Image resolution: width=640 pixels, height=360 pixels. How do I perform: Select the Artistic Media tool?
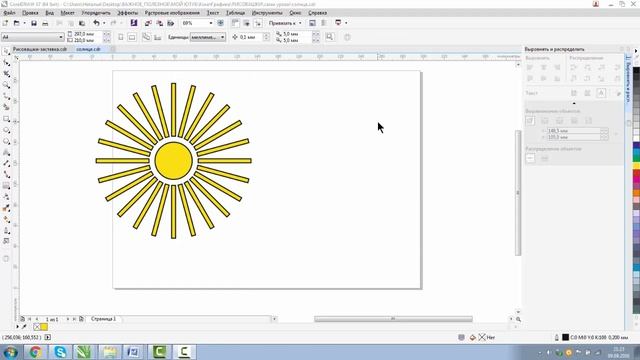pos(6,107)
